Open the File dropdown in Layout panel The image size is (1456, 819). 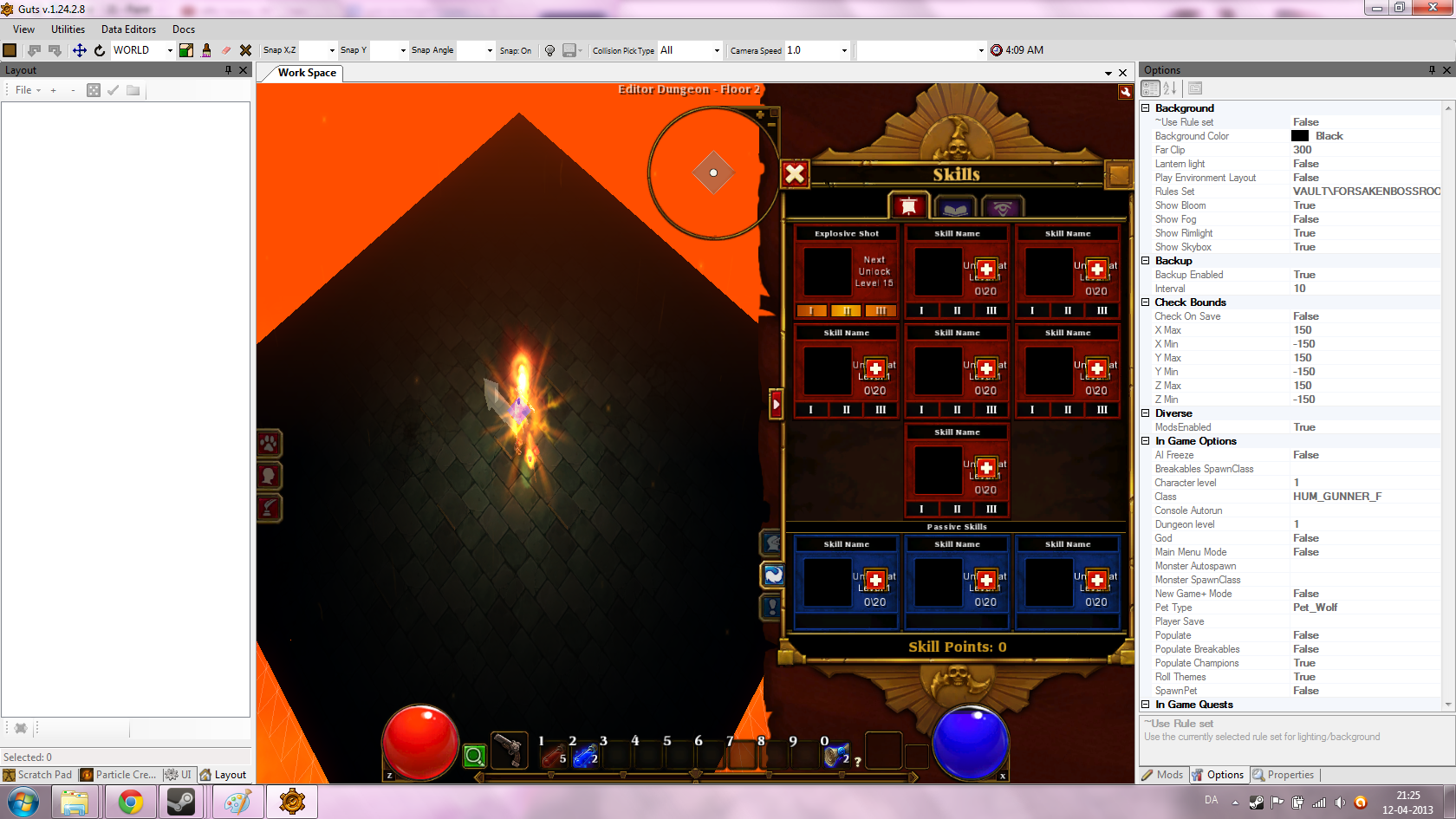point(28,90)
